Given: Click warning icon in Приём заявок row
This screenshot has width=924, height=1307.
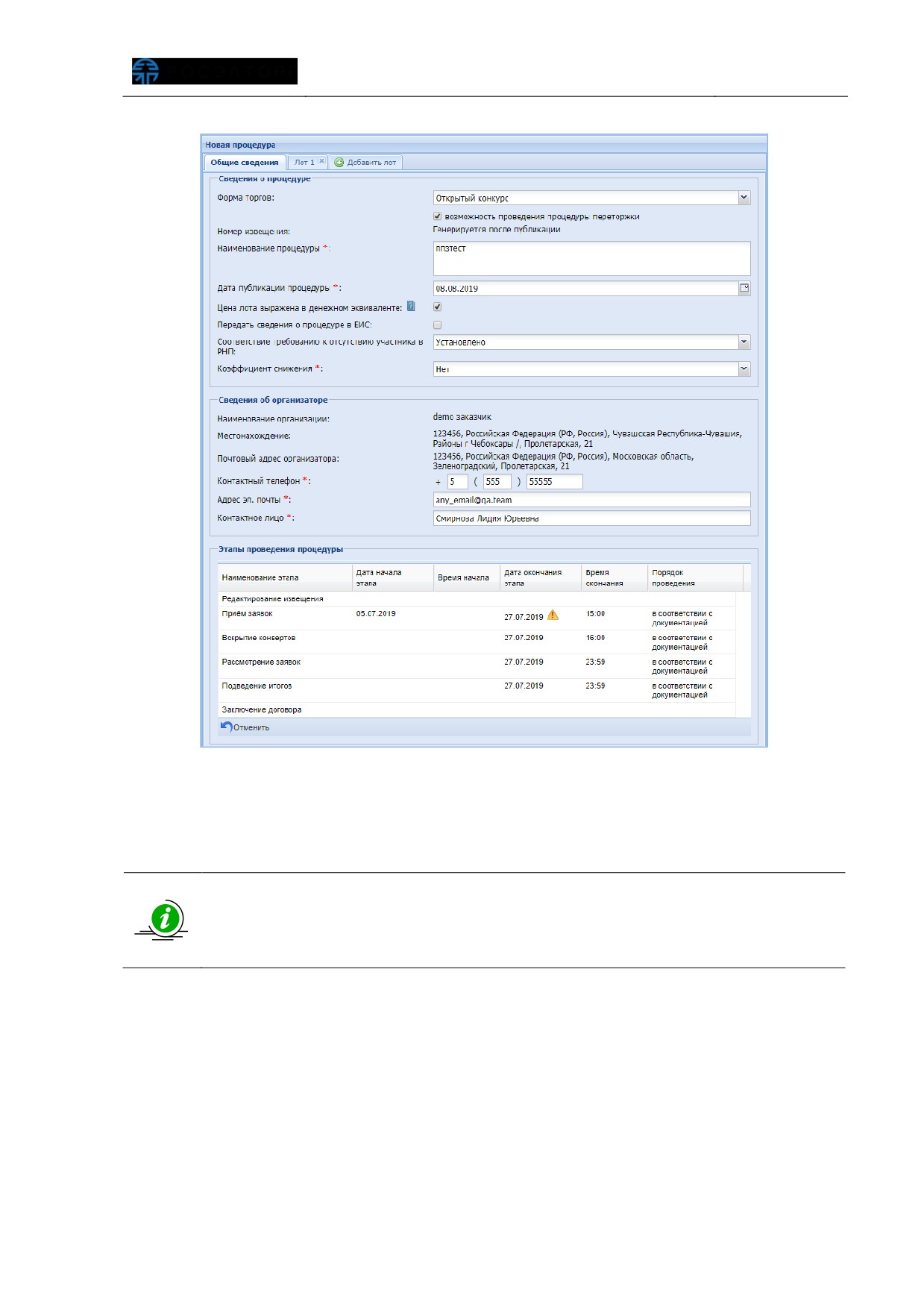Looking at the screenshot, I should 553,615.
